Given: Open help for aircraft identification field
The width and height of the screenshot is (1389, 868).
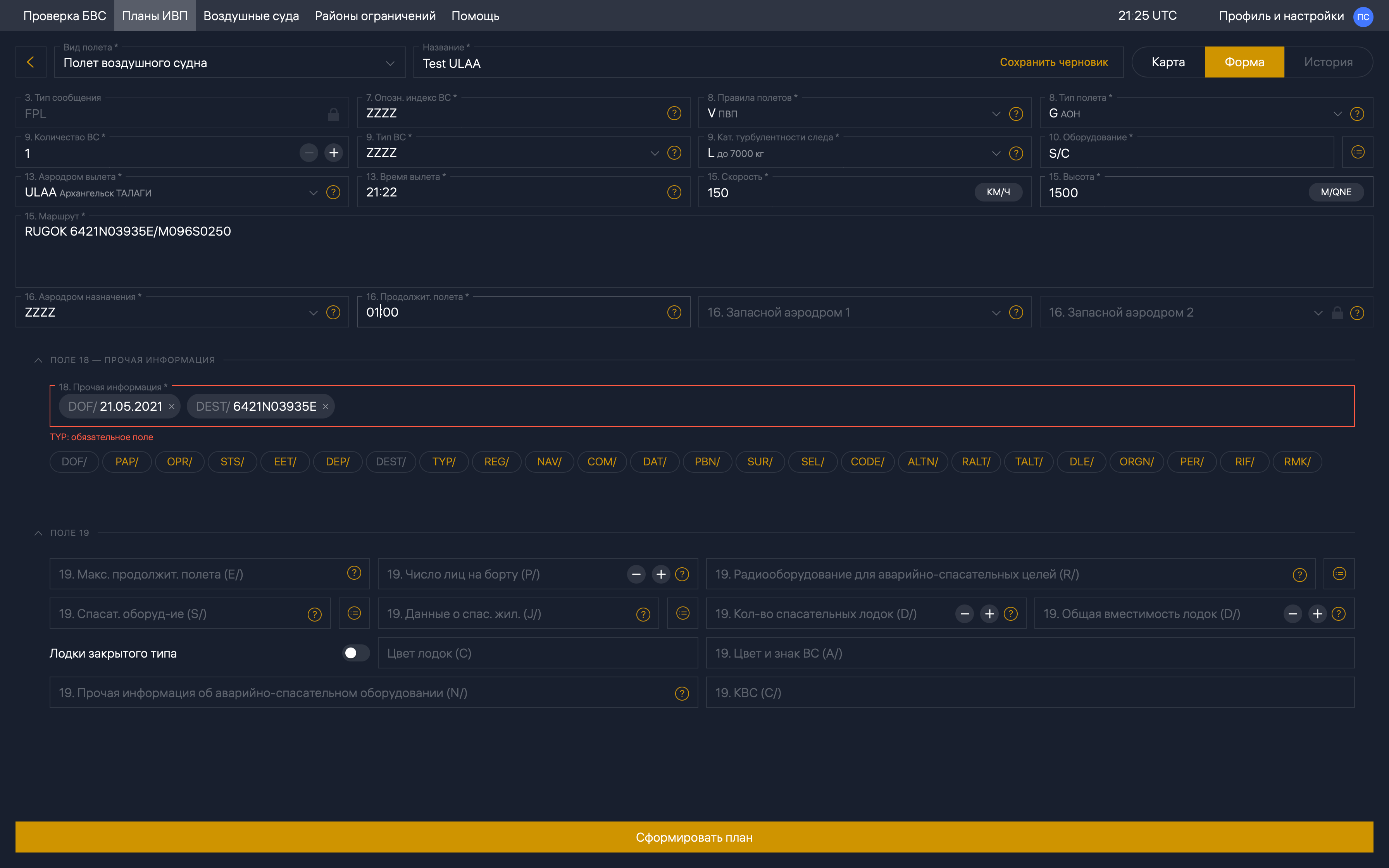Looking at the screenshot, I should pyautogui.click(x=674, y=113).
